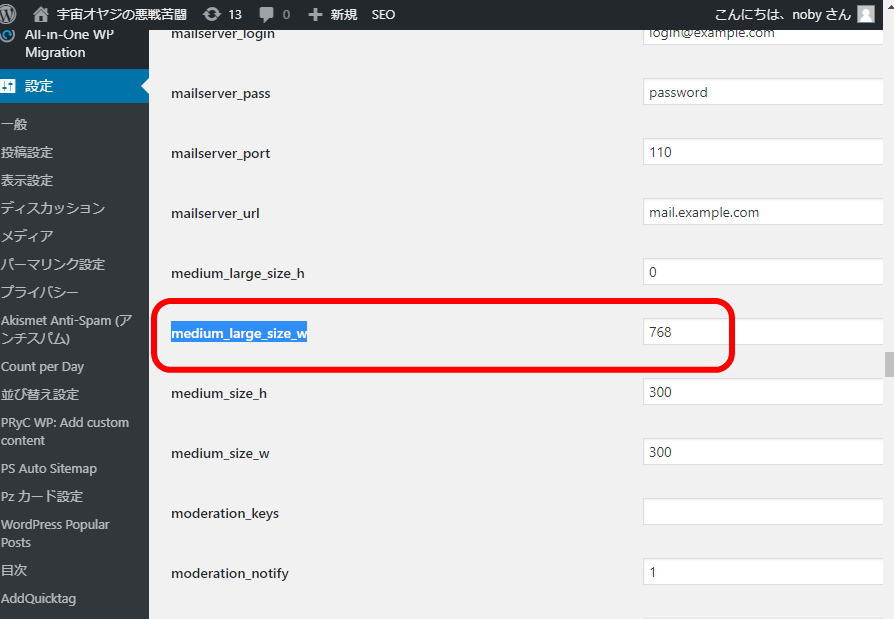Focus the empty moderation_keys field
The width and height of the screenshot is (894, 619).
(763, 512)
